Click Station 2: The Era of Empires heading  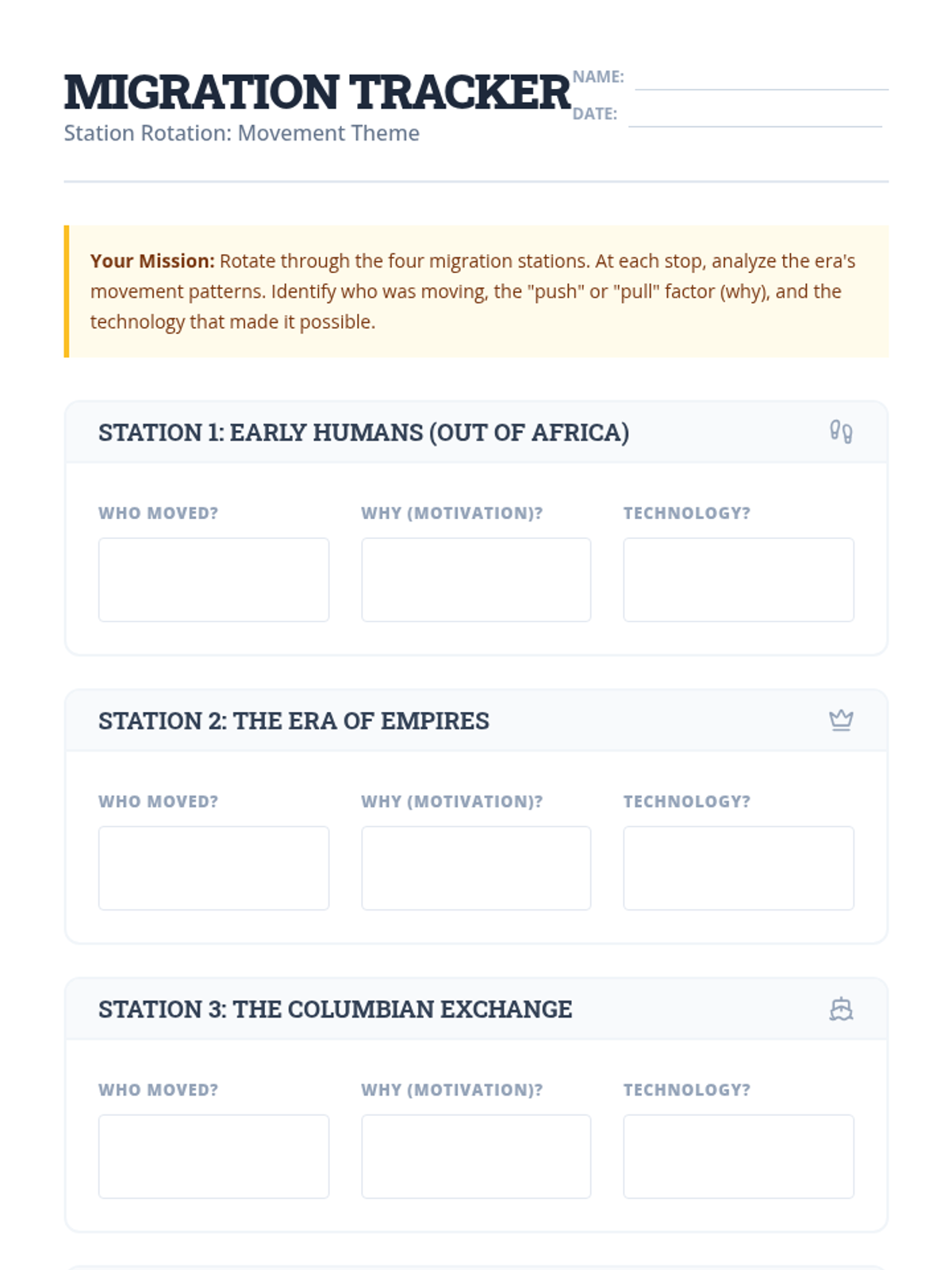(294, 721)
